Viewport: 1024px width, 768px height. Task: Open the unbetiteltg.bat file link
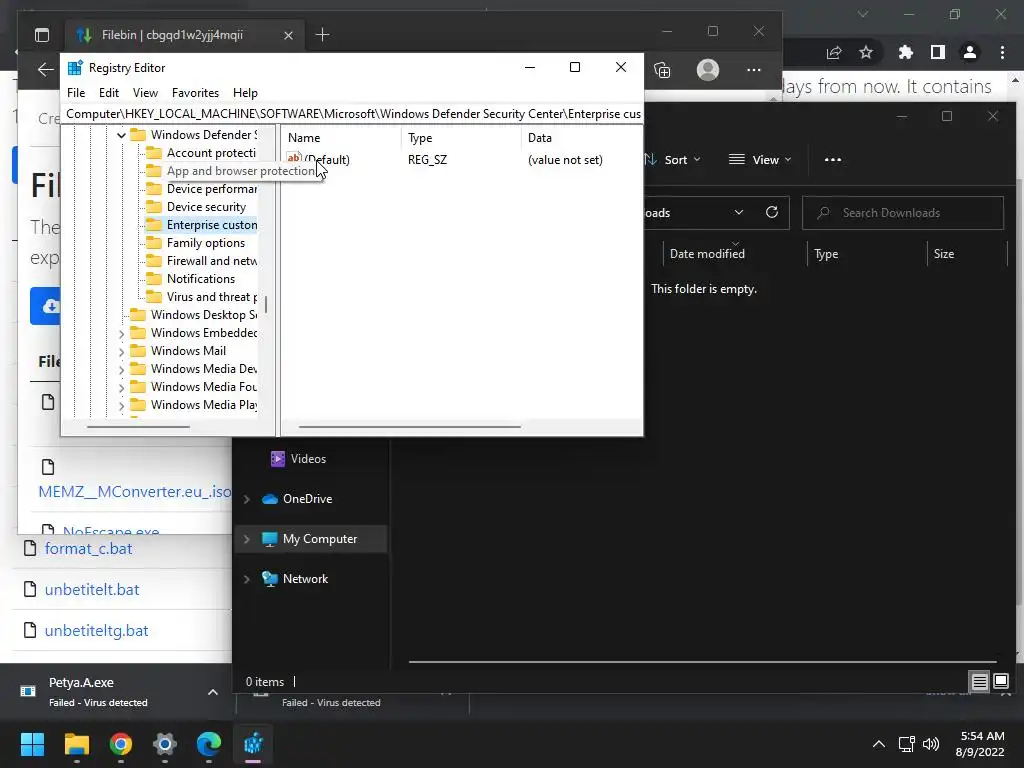96,631
